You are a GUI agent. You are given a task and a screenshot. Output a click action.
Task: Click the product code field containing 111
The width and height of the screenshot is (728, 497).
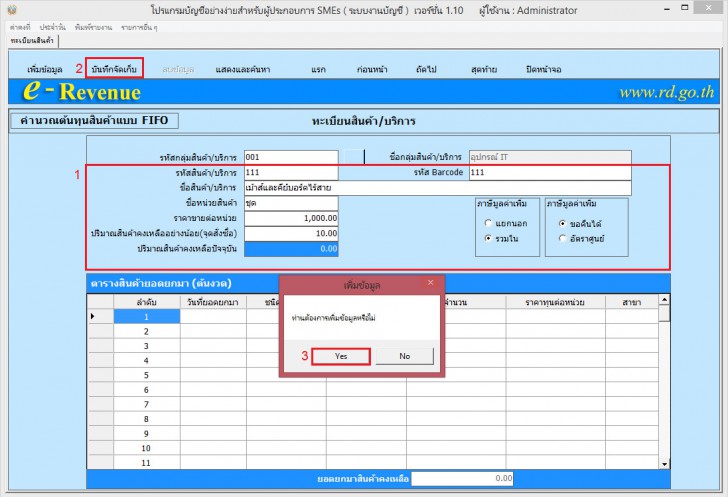(291, 172)
